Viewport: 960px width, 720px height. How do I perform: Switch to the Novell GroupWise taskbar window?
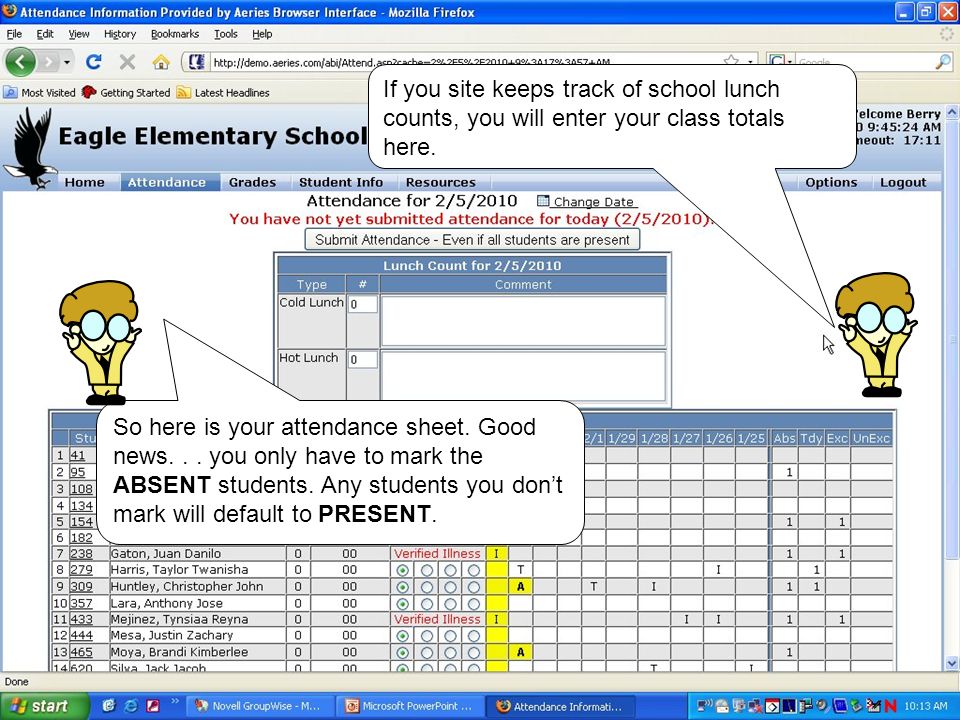[x=261, y=706]
